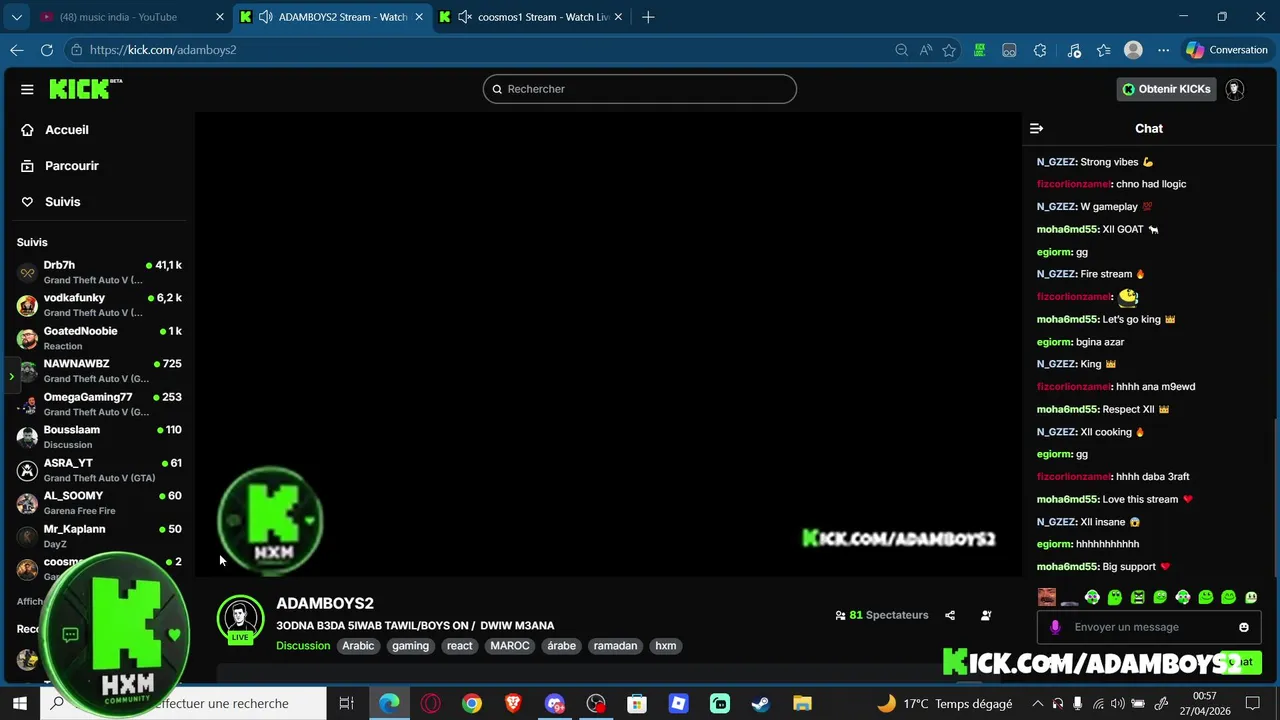This screenshot has width=1280, height=720.
Task: Open Google Chrome in the taskbar
Action: tap(471, 703)
